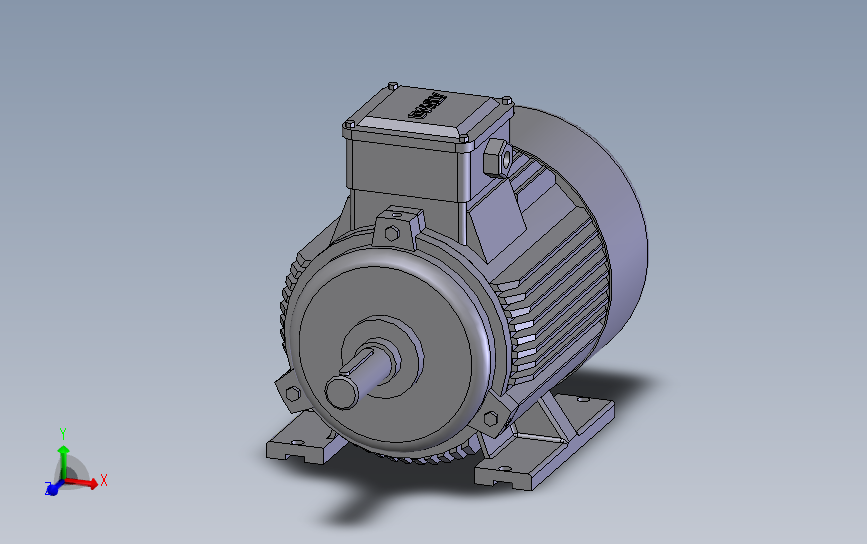Image resolution: width=867 pixels, height=544 pixels.
Task: Click the red X axis of the orientation triad
Action: [82, 483]
